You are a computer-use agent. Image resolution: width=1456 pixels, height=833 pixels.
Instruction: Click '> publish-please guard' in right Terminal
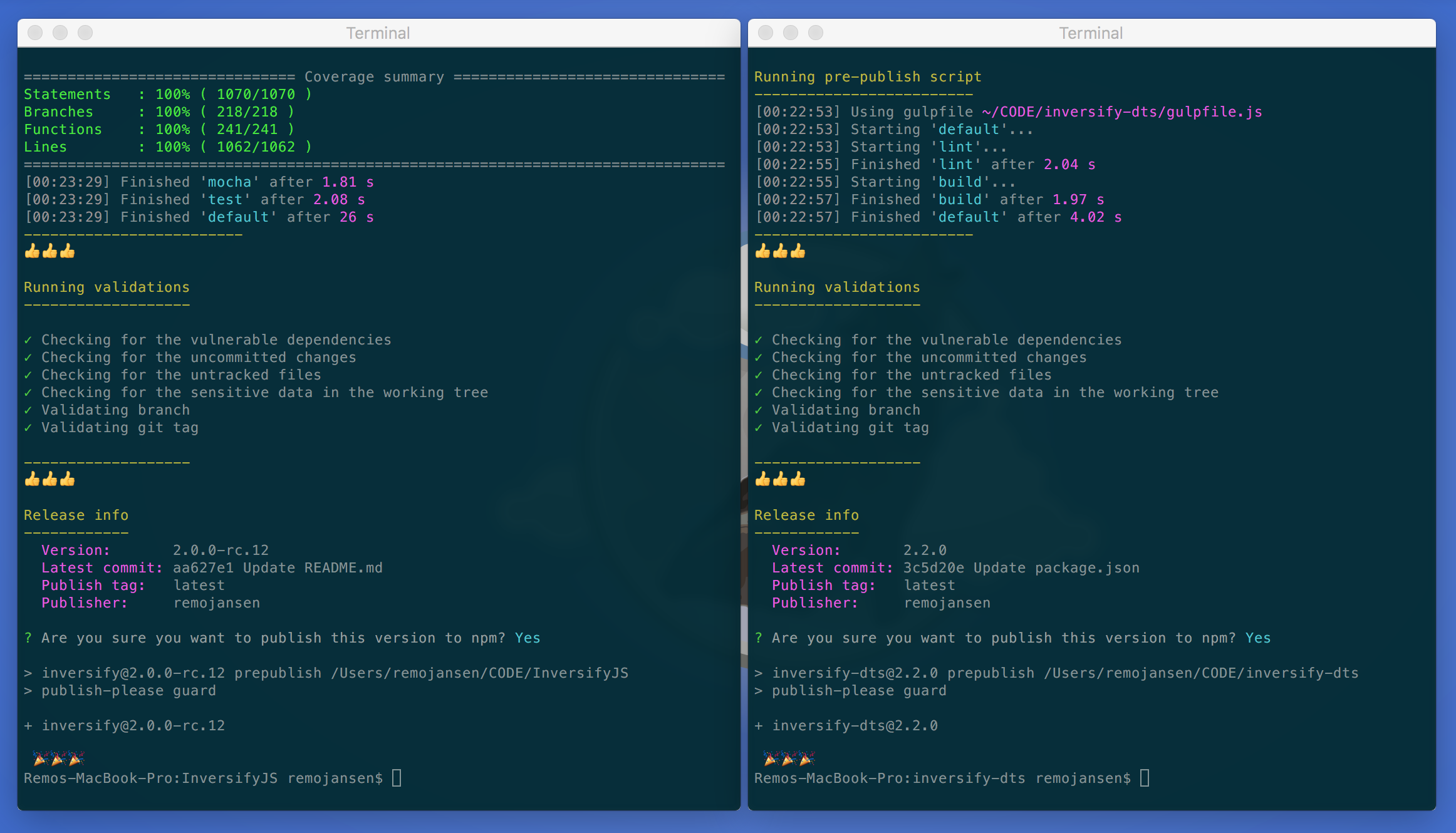click(850, 691)
